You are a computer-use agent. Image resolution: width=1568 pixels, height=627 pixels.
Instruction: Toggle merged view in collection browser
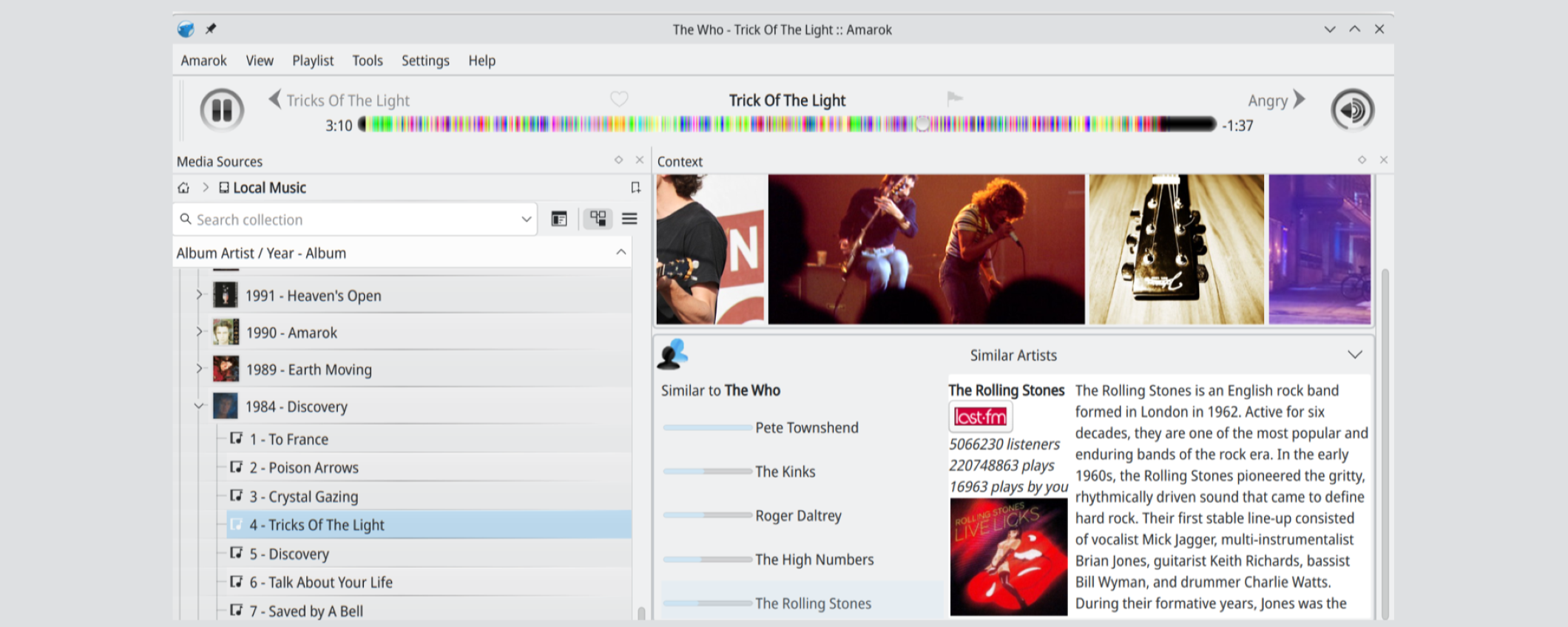pyautogui.click(x=598, y=219)
